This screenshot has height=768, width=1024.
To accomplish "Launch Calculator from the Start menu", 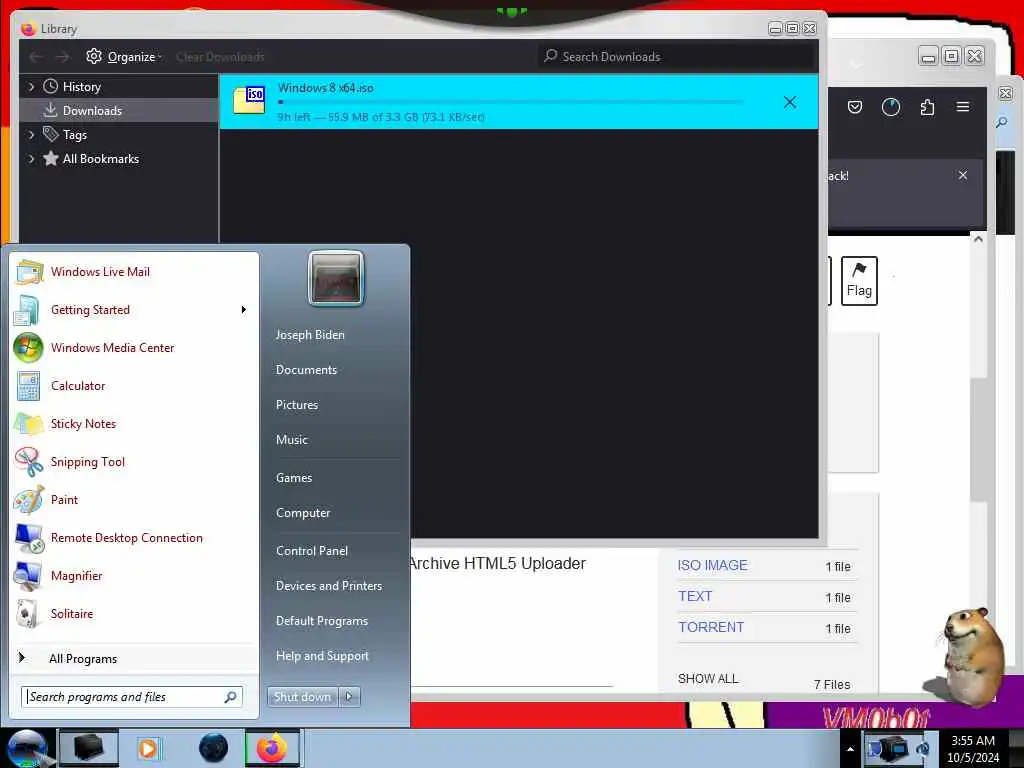I will point(135,385).
